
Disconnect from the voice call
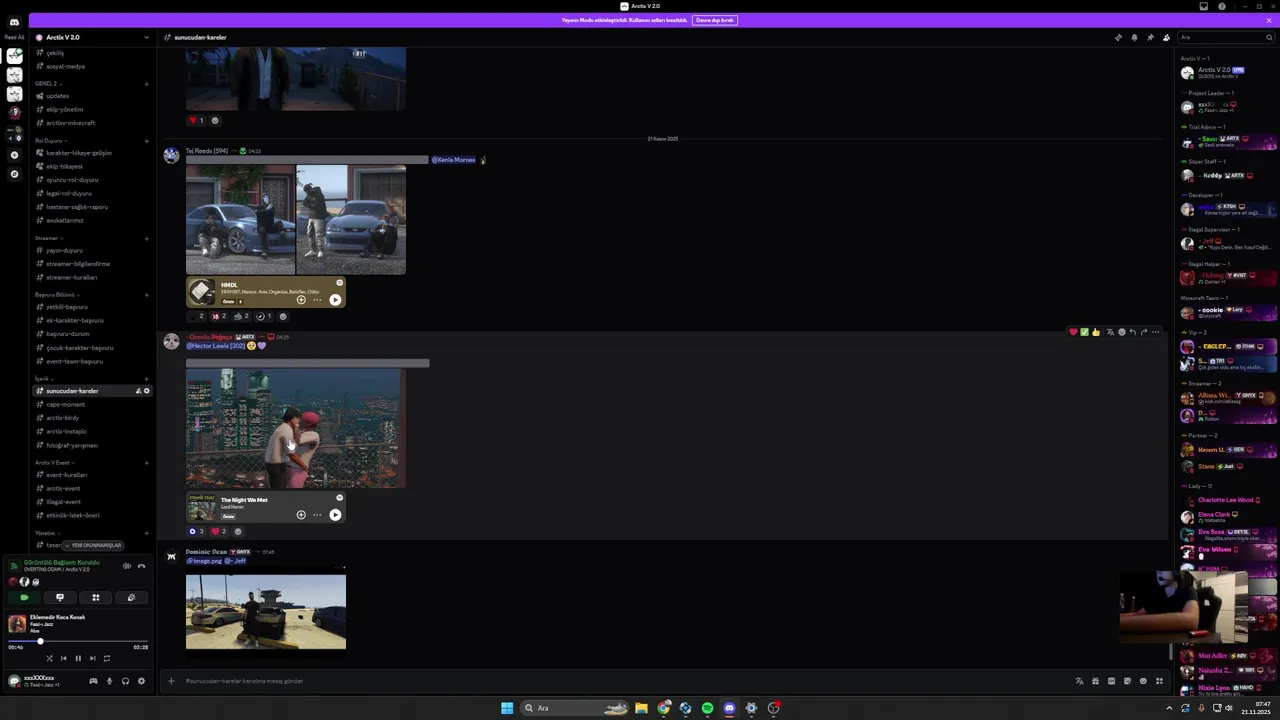click(x=141, y=566)
